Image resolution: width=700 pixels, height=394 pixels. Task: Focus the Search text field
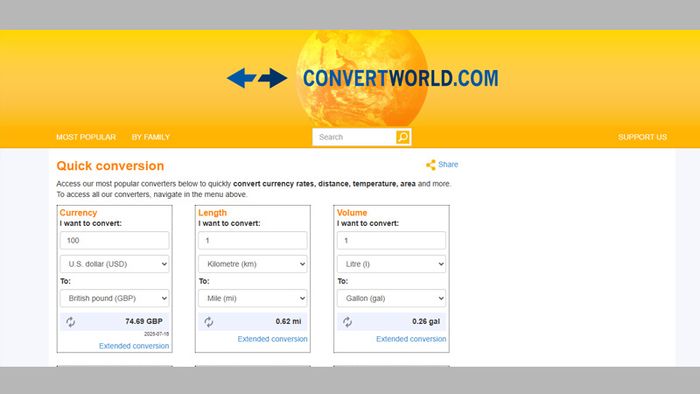[x=354, y=137]
